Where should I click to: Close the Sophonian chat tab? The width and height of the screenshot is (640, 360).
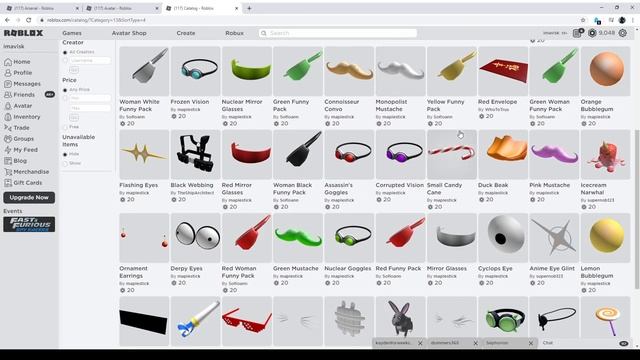531,343
